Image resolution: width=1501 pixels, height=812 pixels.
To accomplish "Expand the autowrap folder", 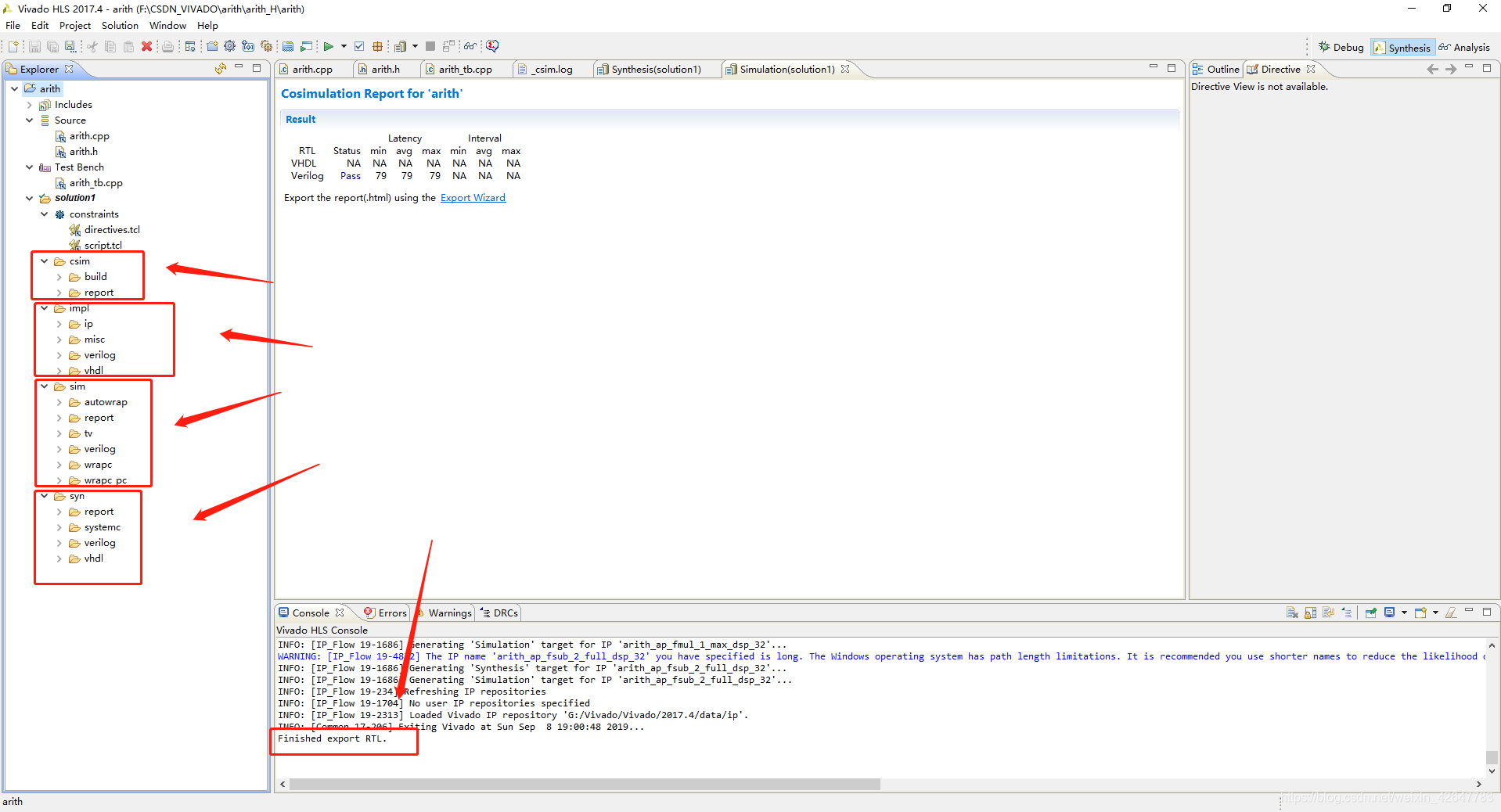I will (59, 402).
